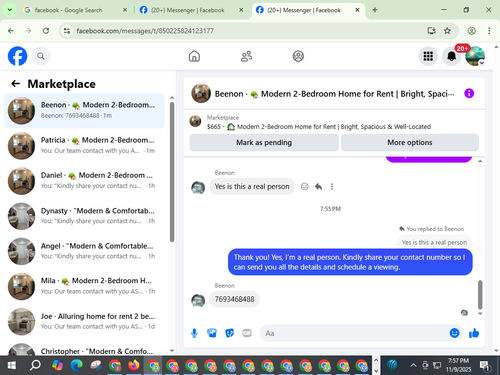Show hidden system tray icons
Viewport: 500px width, 375px height.
tap(413, 366)
